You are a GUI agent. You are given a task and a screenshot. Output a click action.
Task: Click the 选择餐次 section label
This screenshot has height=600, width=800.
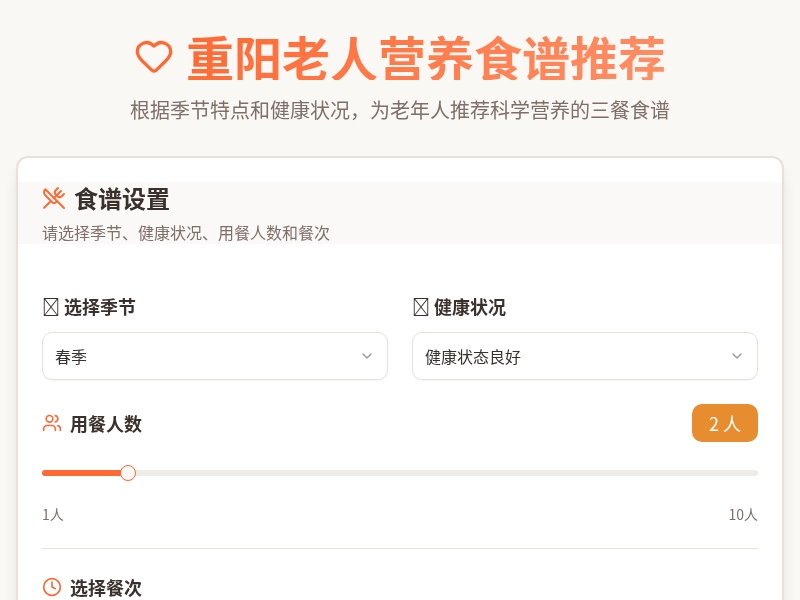[x=106, y=588]
